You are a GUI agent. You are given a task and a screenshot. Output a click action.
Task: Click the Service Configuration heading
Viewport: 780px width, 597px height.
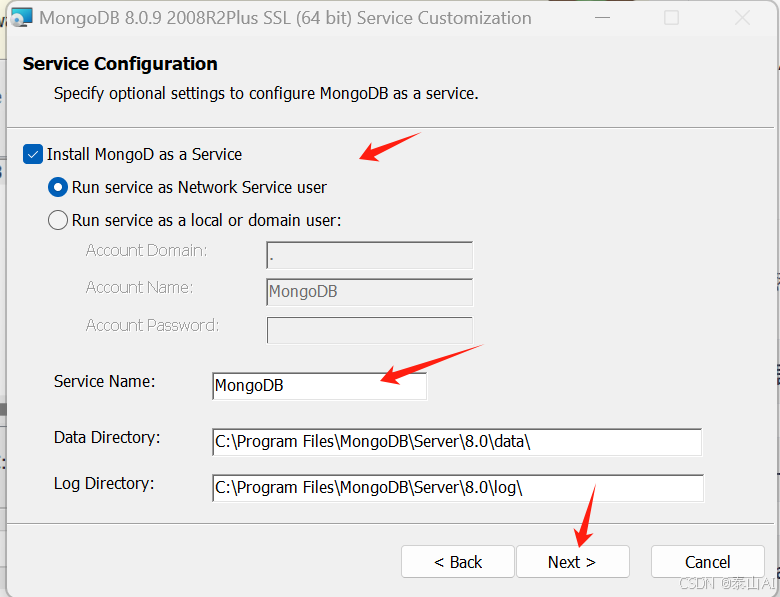coord(120,64)
